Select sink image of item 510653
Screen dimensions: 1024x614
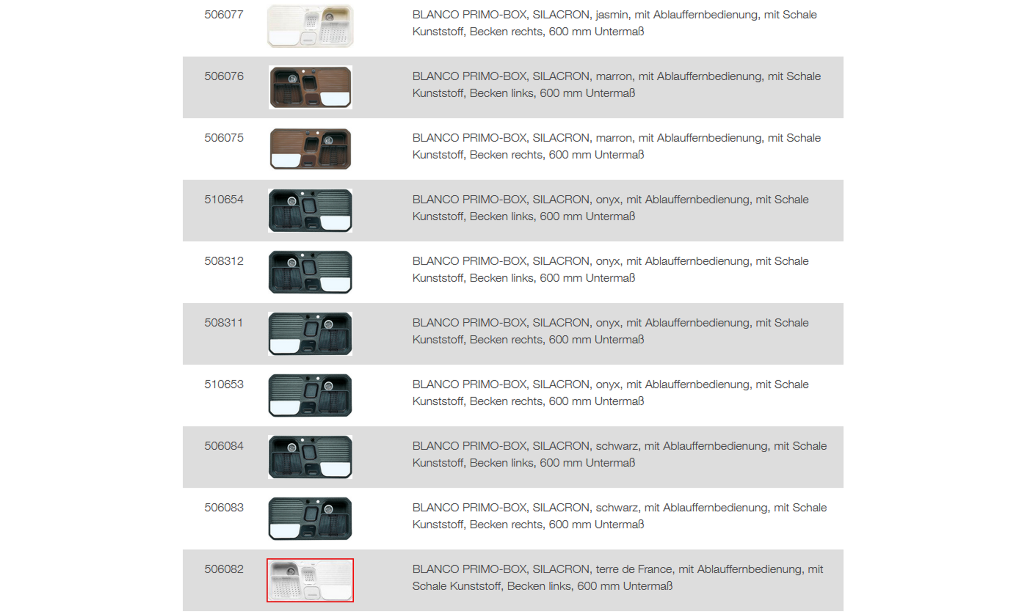pyautogui.click(x=310, y=395)
